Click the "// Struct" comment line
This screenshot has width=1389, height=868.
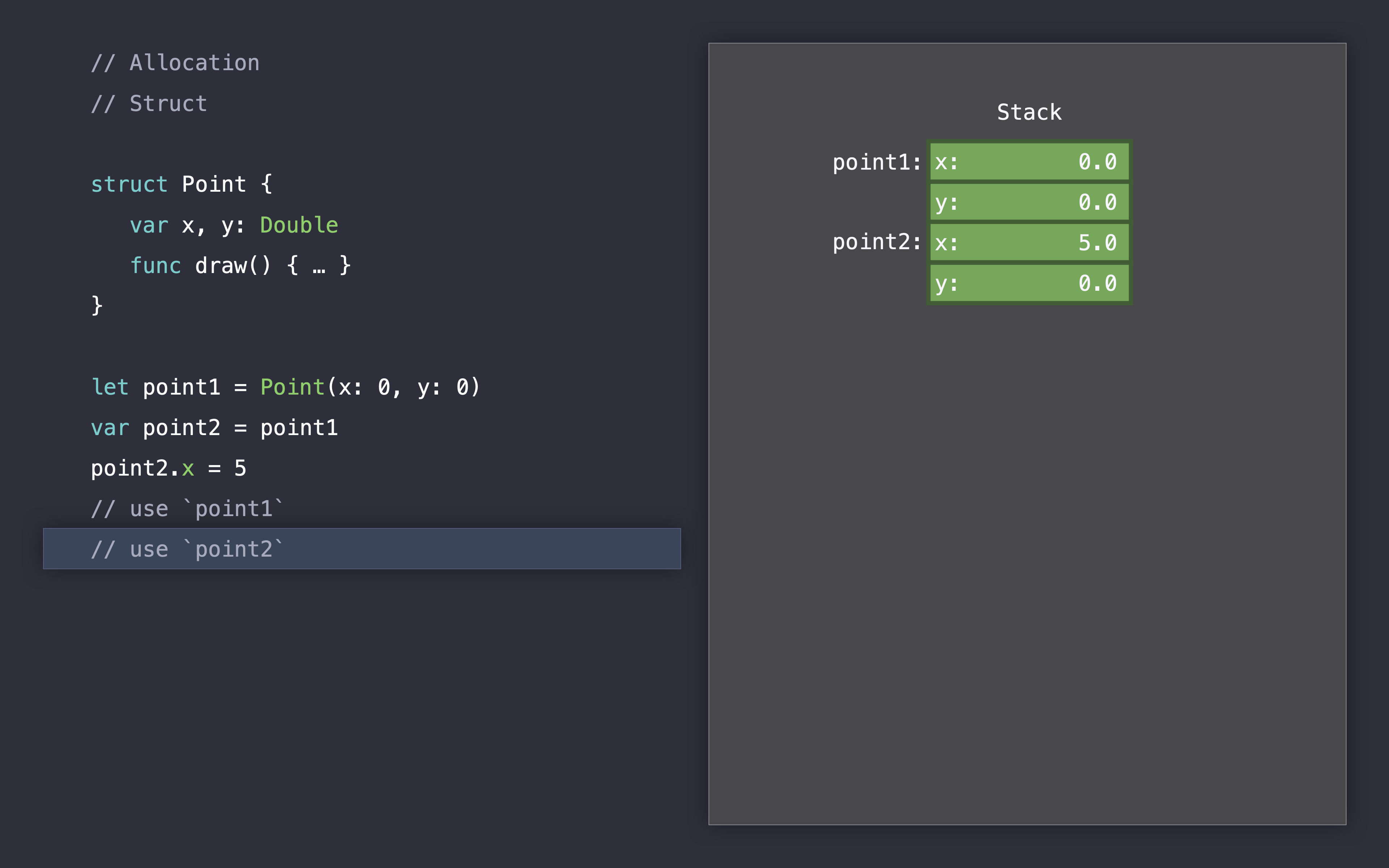point(149,103)
